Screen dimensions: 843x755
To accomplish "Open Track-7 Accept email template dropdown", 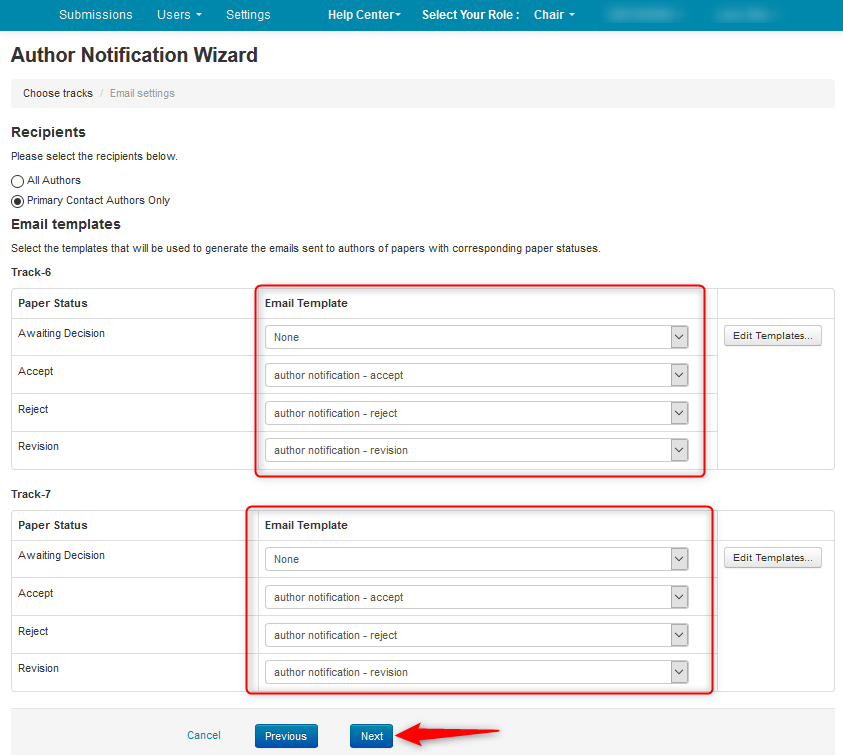I will pyautogui.click(x=476, y=597).
